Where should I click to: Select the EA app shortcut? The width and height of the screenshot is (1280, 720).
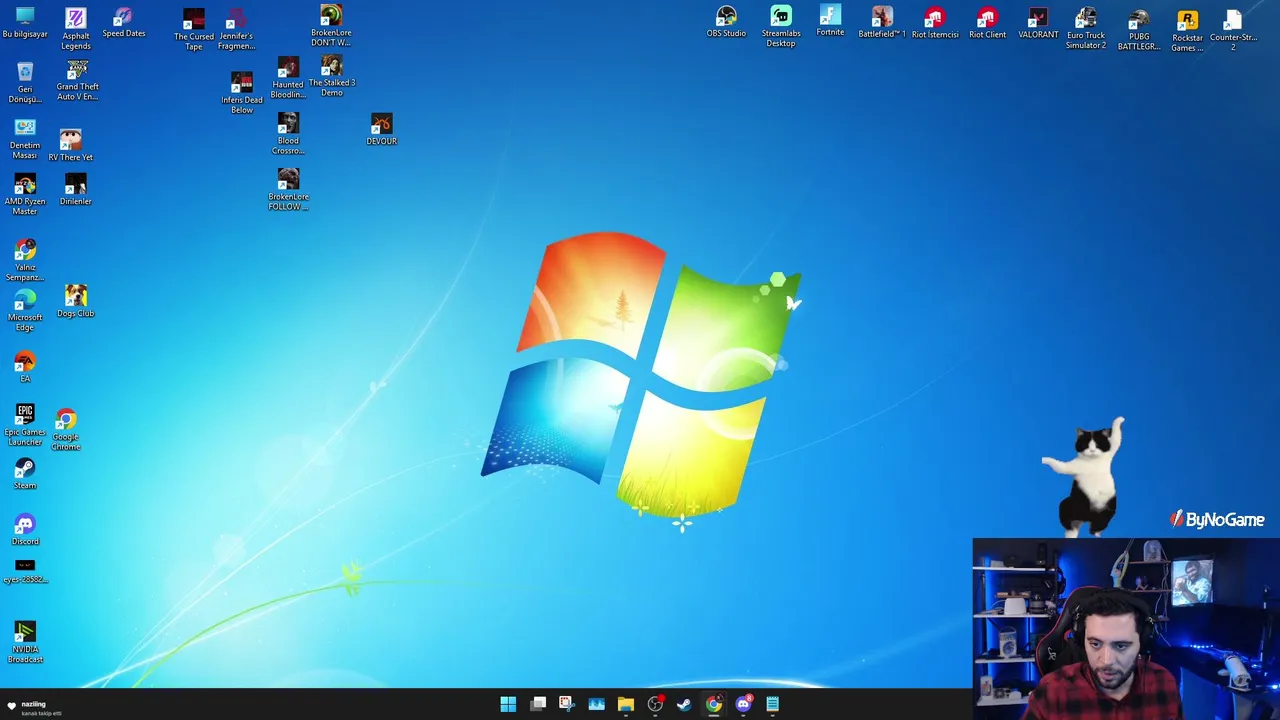[25, 367]
